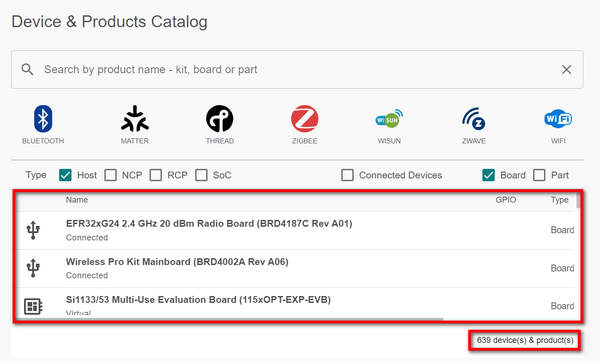This screenshot has width=600, height=361.
Task: Click the 639 device(s) & product(s) count
Action: pyautogui.click(x=525, y=340)
